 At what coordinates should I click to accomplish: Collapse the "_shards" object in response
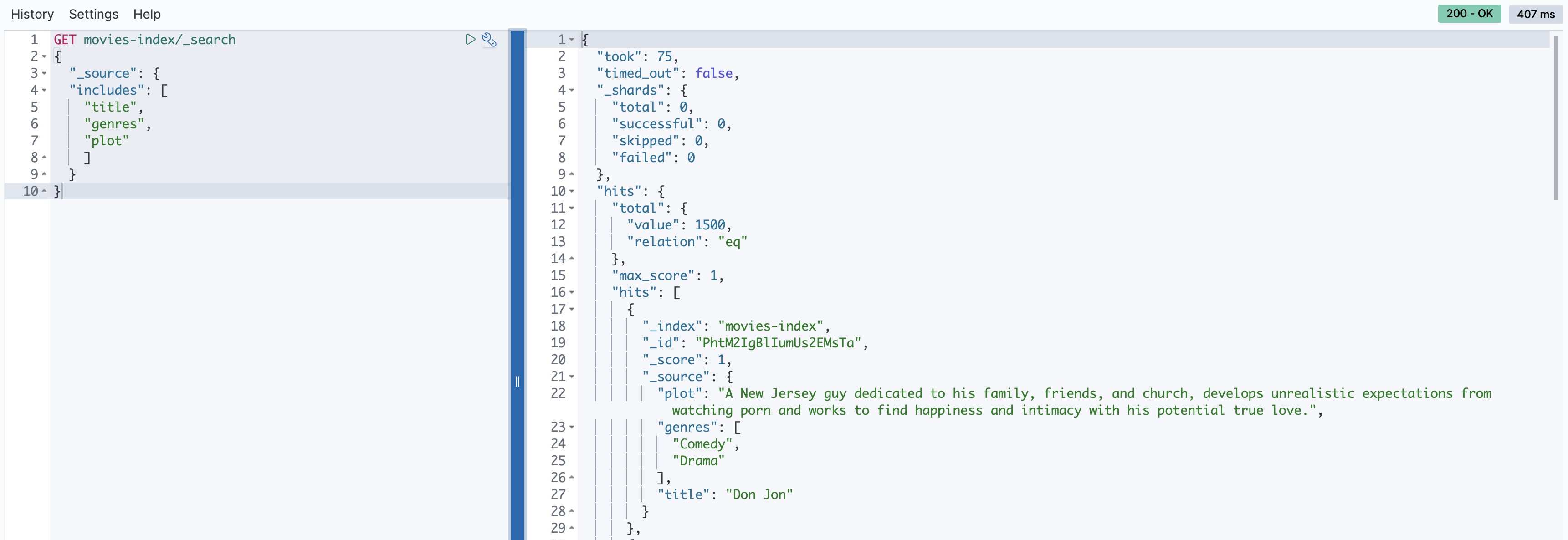point(572,91)
